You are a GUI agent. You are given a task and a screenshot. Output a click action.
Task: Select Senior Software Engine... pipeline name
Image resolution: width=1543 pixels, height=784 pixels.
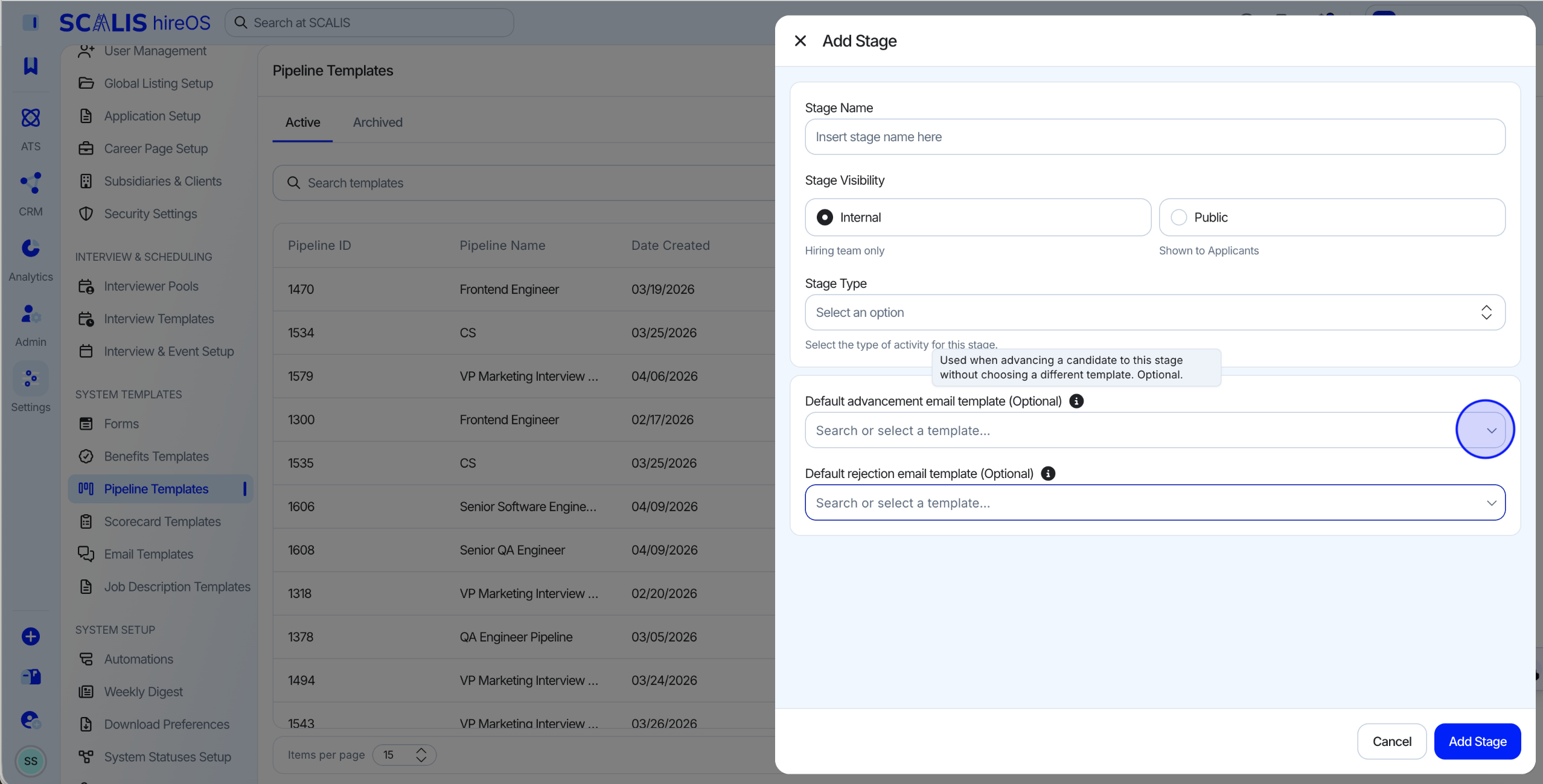(x=528, y=506)
